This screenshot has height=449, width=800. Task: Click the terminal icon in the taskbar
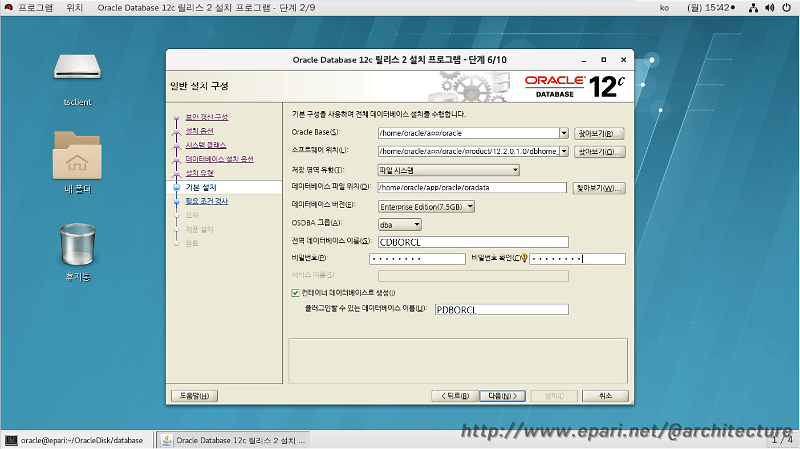(x=11, y=440)
